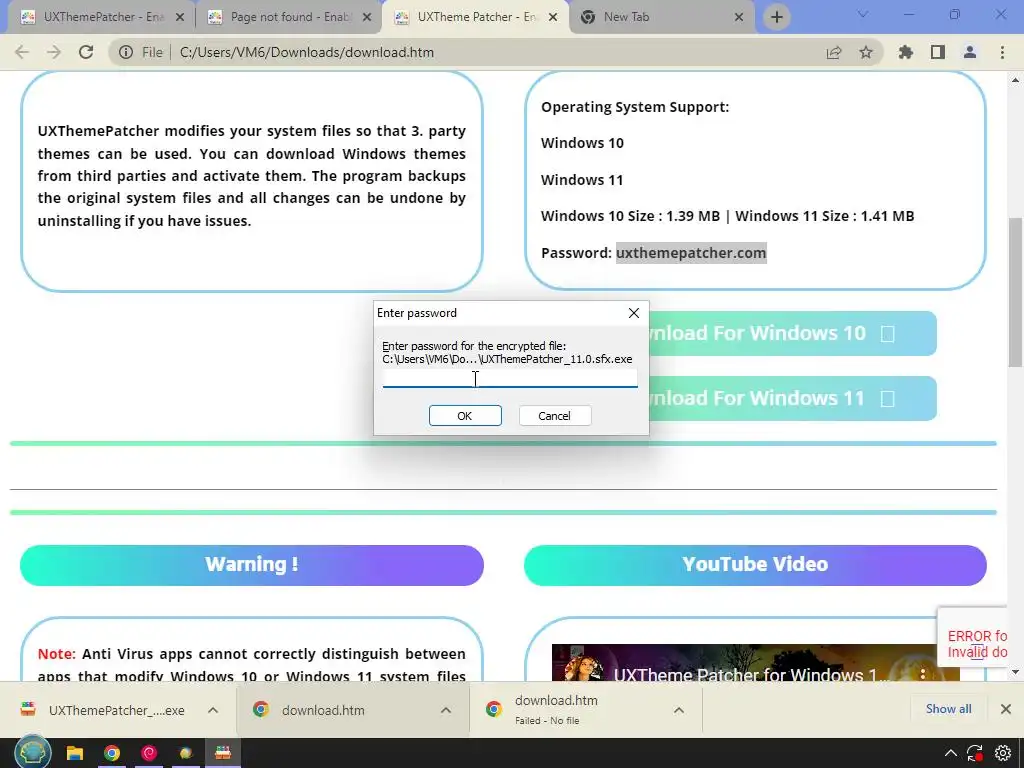Open the round orb taskbar app
This screenshot has height=768, width=1024.
[186, 754]
